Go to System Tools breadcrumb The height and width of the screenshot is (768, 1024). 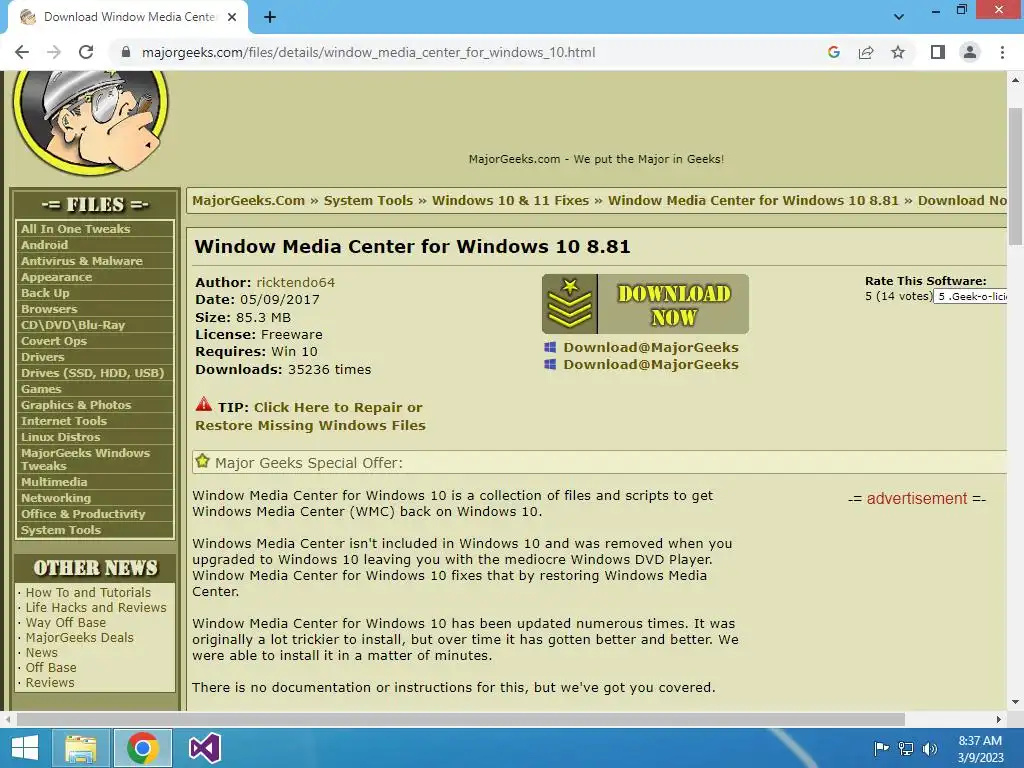(x=368, y=200)
